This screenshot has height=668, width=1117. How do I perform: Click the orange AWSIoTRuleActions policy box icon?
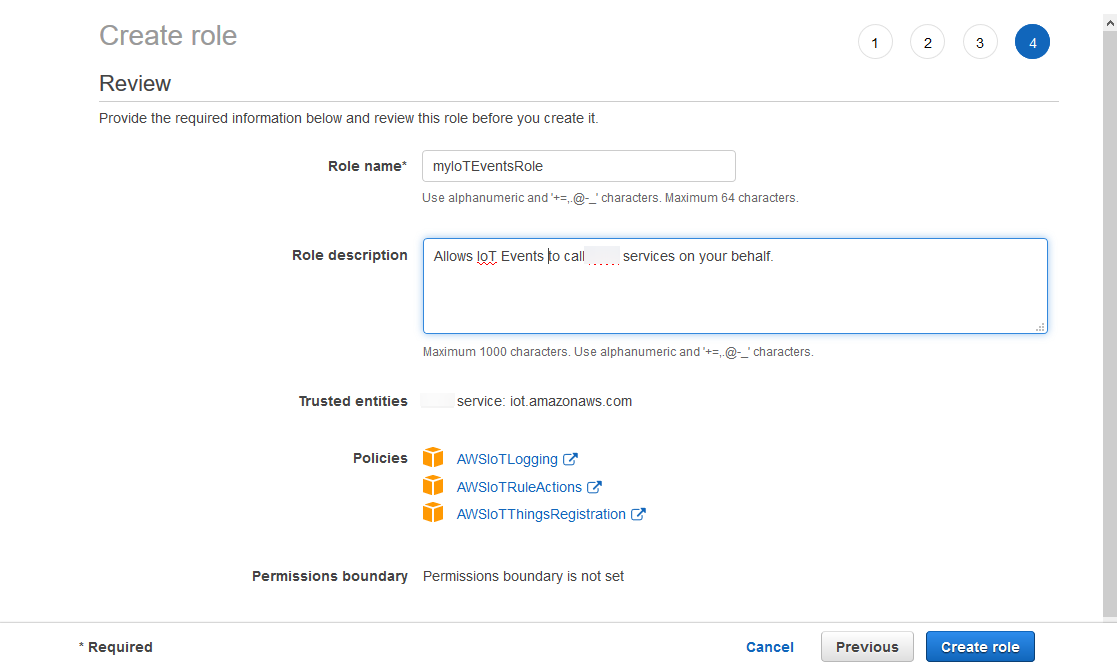[x=433, y=486]
